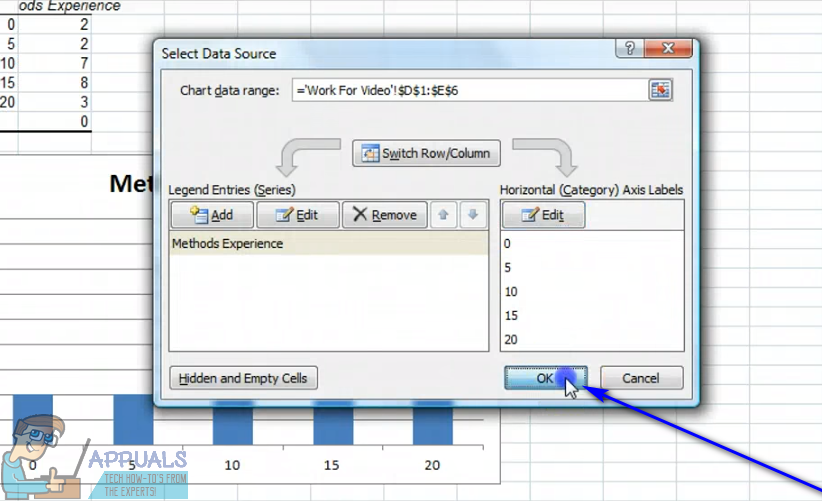Edit the selected legend series
The image size is (822, 501).
tap(297, 215)
